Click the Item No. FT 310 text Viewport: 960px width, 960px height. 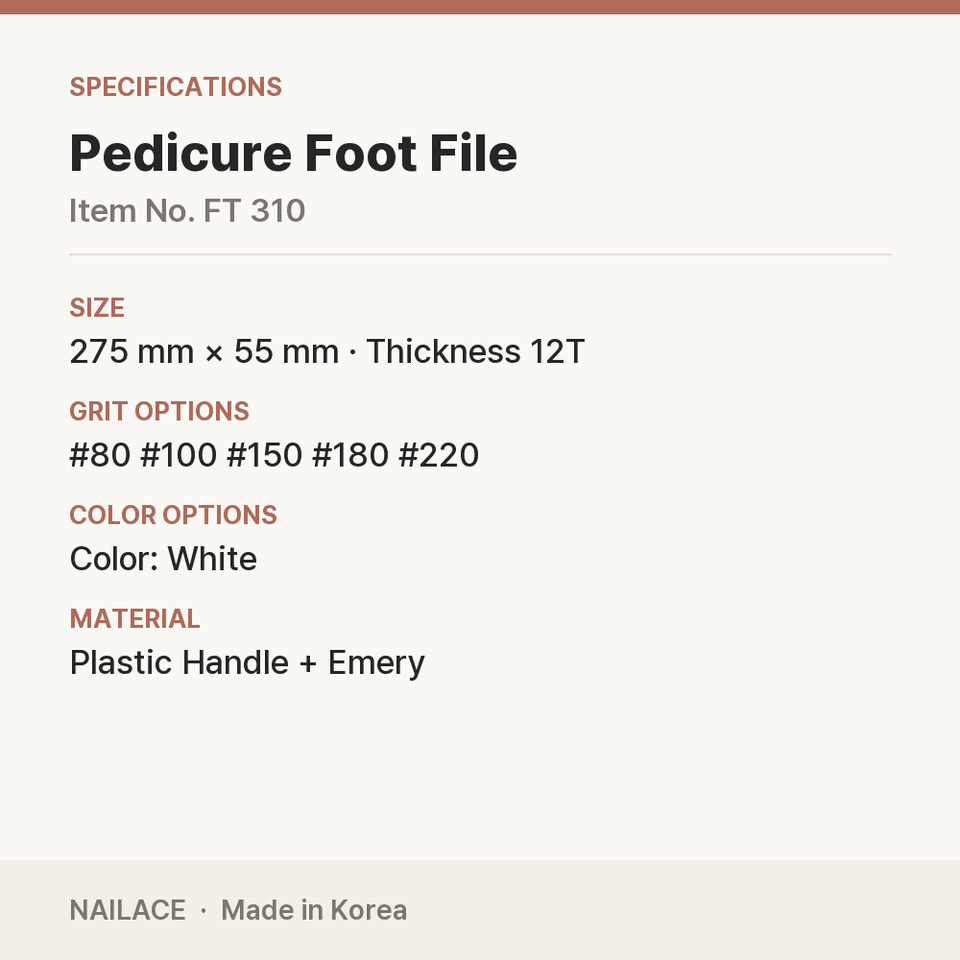(x=187, y=211)
